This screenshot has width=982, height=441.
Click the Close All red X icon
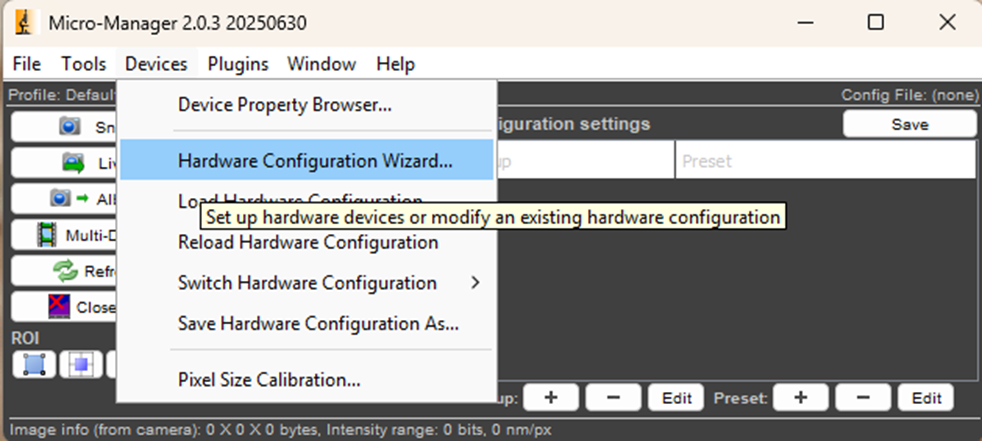click(59, 307)
